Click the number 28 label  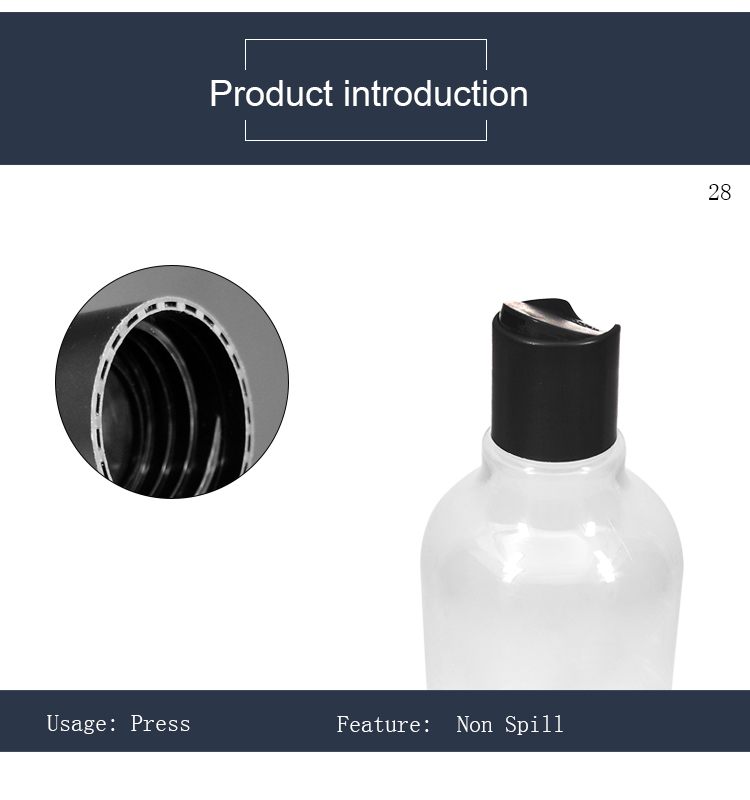click(719, 193)
